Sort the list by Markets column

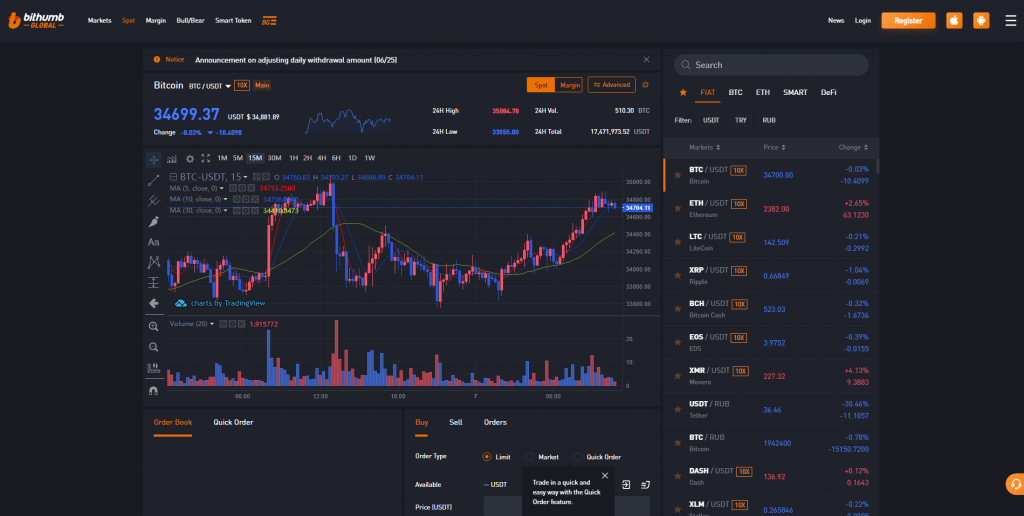coord(705,148)
